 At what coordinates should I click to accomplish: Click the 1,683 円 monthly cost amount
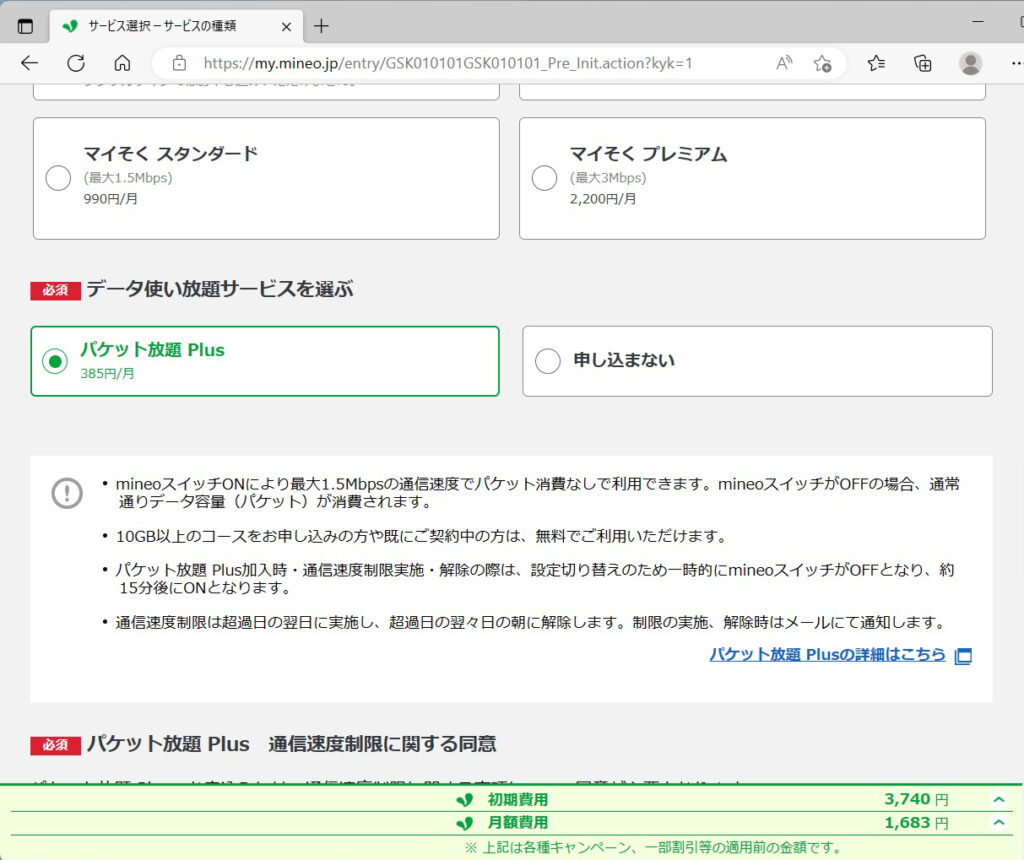point(916,823)
